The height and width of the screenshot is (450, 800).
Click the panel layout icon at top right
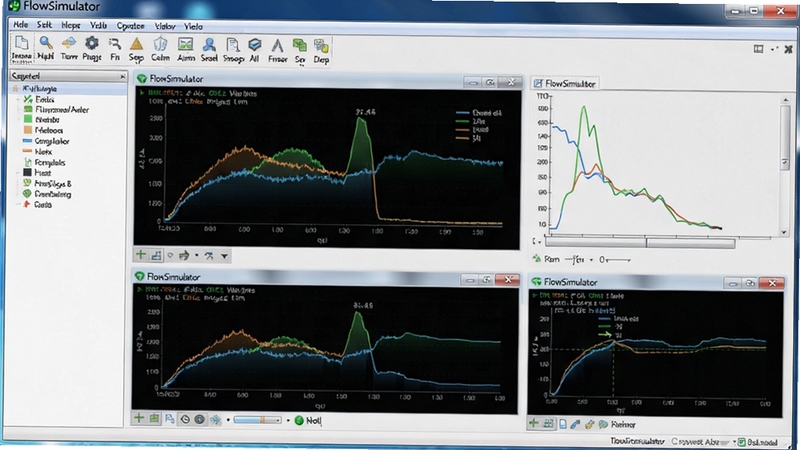[759, 49]
